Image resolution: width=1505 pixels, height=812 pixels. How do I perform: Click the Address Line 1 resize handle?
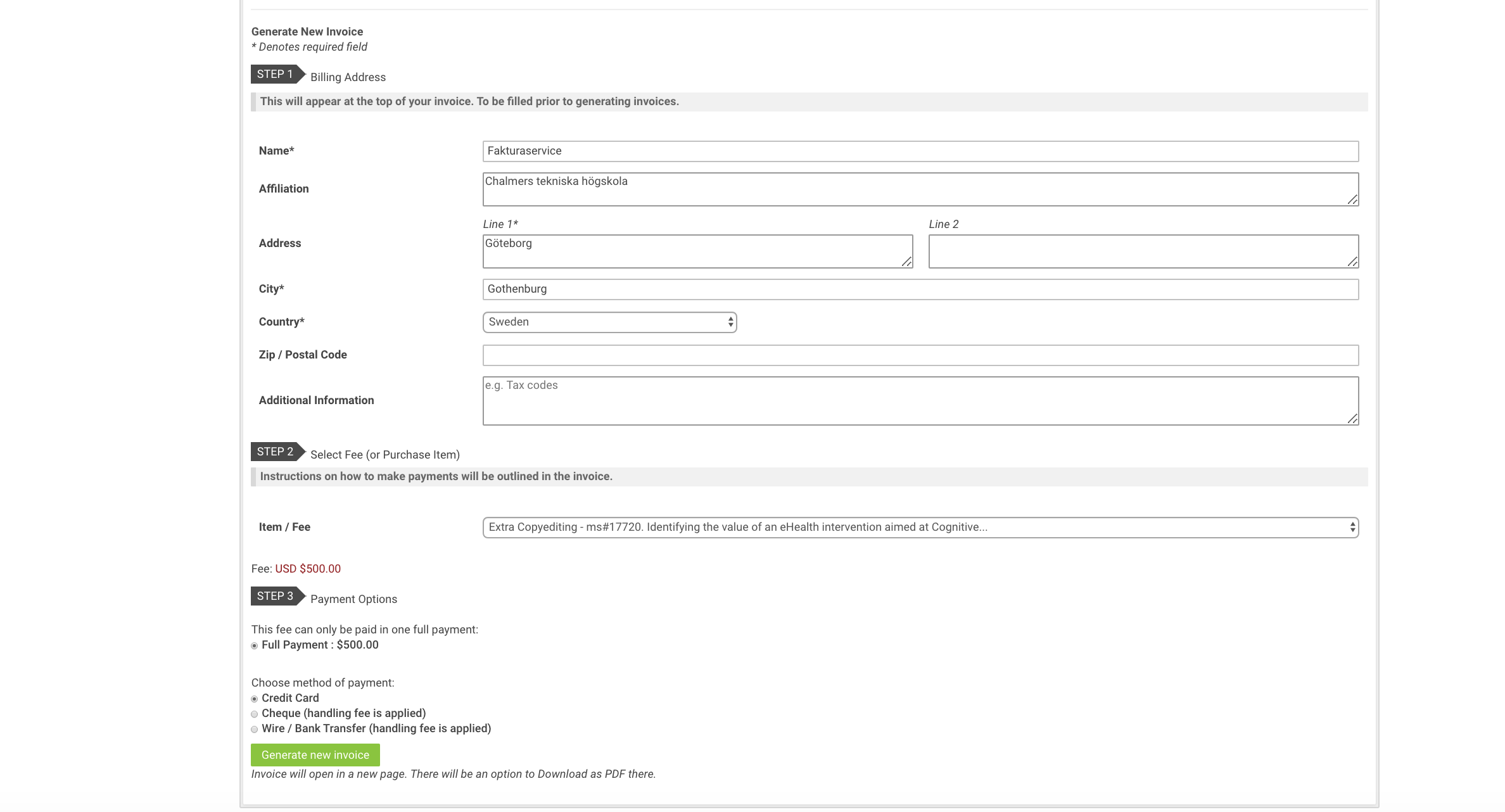[x=906, y=262]
